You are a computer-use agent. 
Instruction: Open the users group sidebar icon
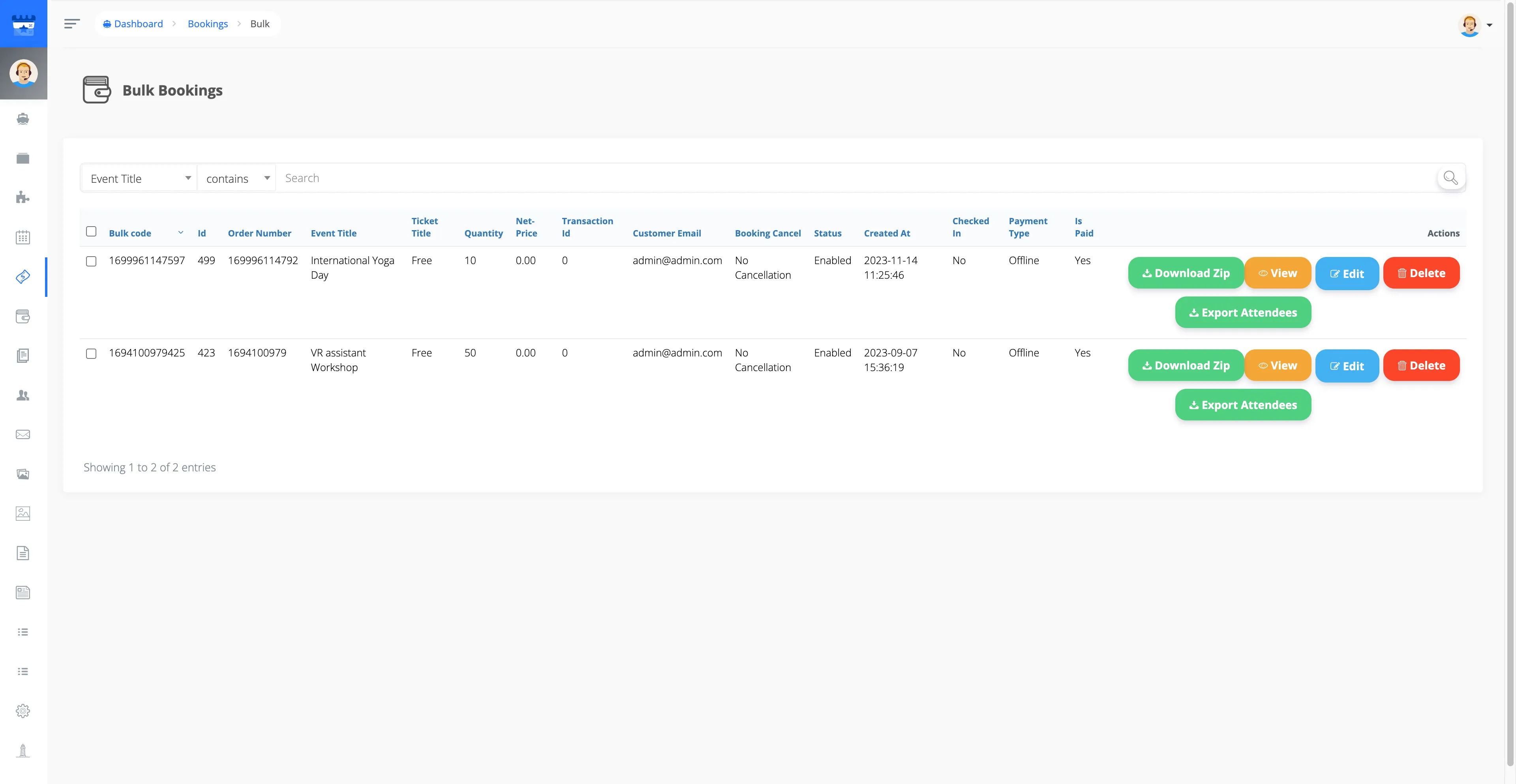click(x=23, y=395)
